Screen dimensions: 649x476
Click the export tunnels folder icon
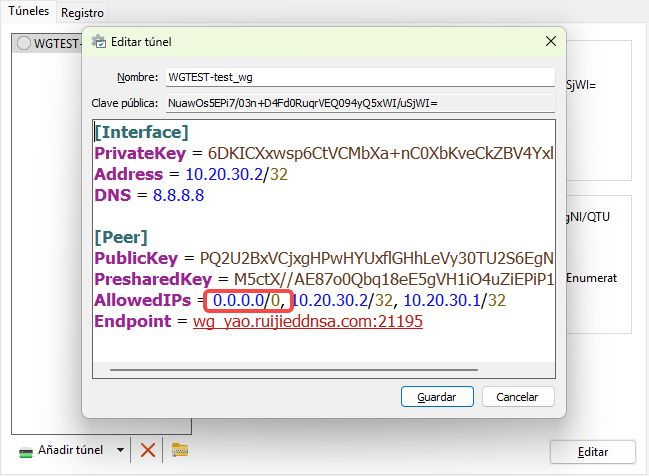[180, 450]
